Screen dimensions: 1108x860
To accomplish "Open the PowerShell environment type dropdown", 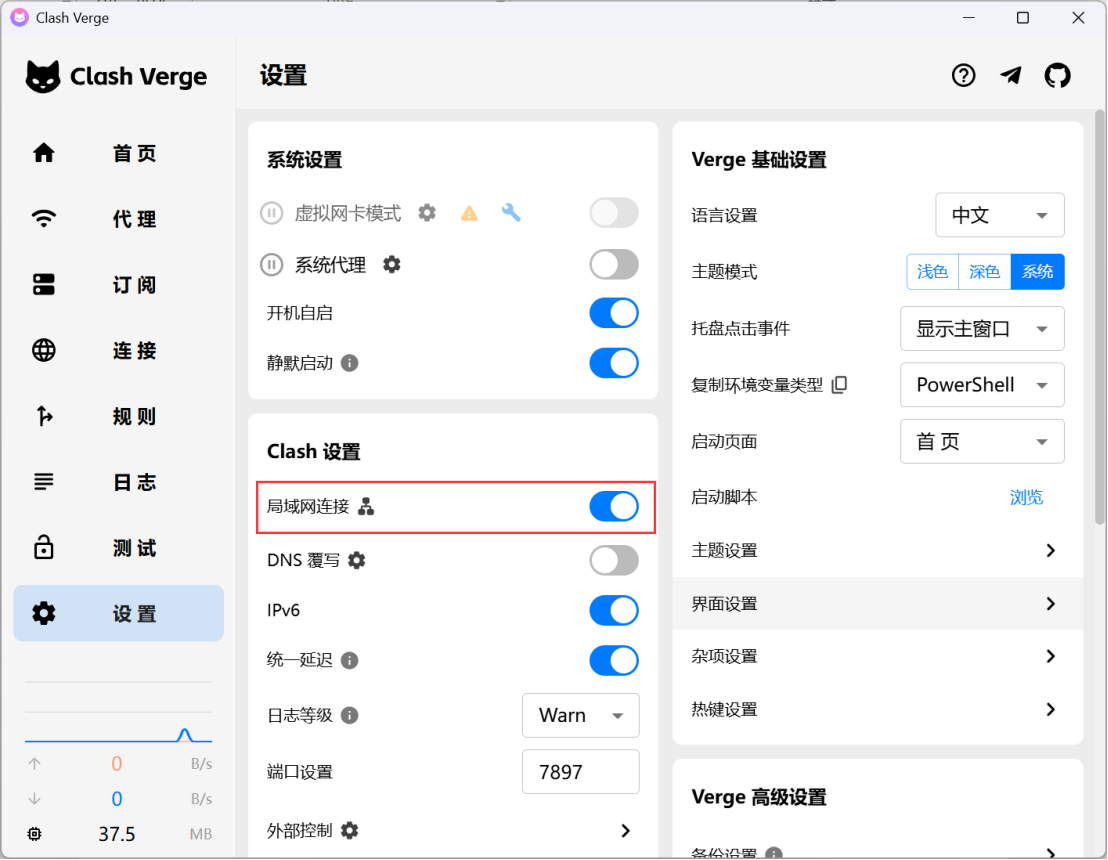I will (x=982, y=384).
